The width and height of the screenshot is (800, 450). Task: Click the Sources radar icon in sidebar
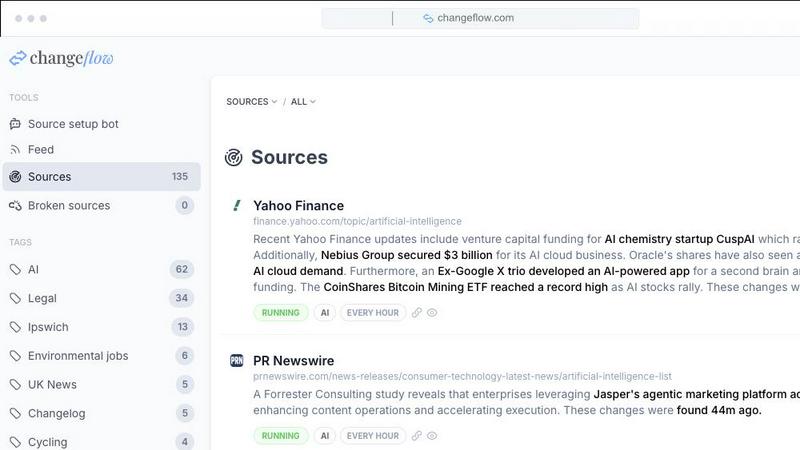[15, 177]
